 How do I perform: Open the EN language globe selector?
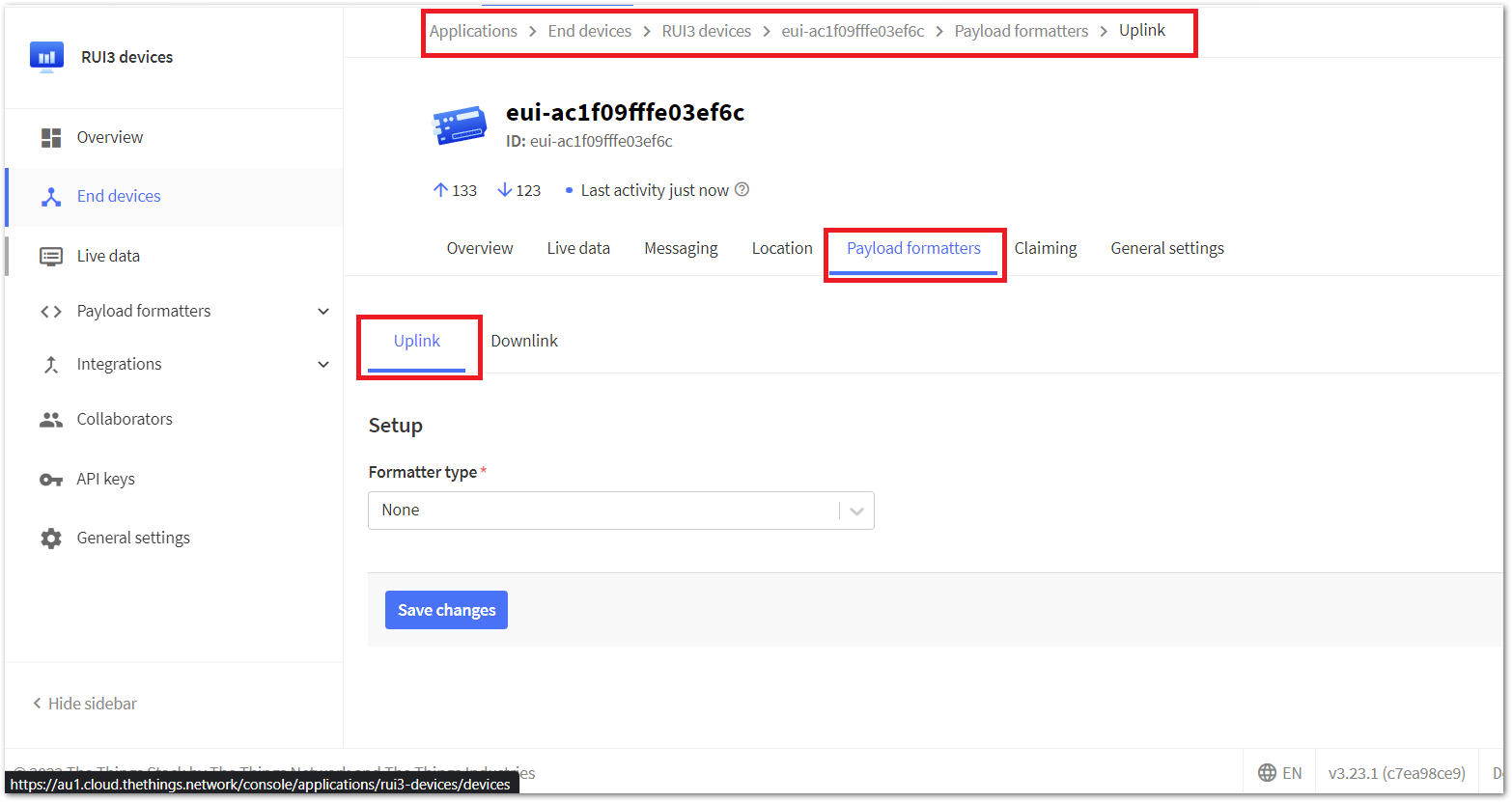click(x=1280, y=773)
